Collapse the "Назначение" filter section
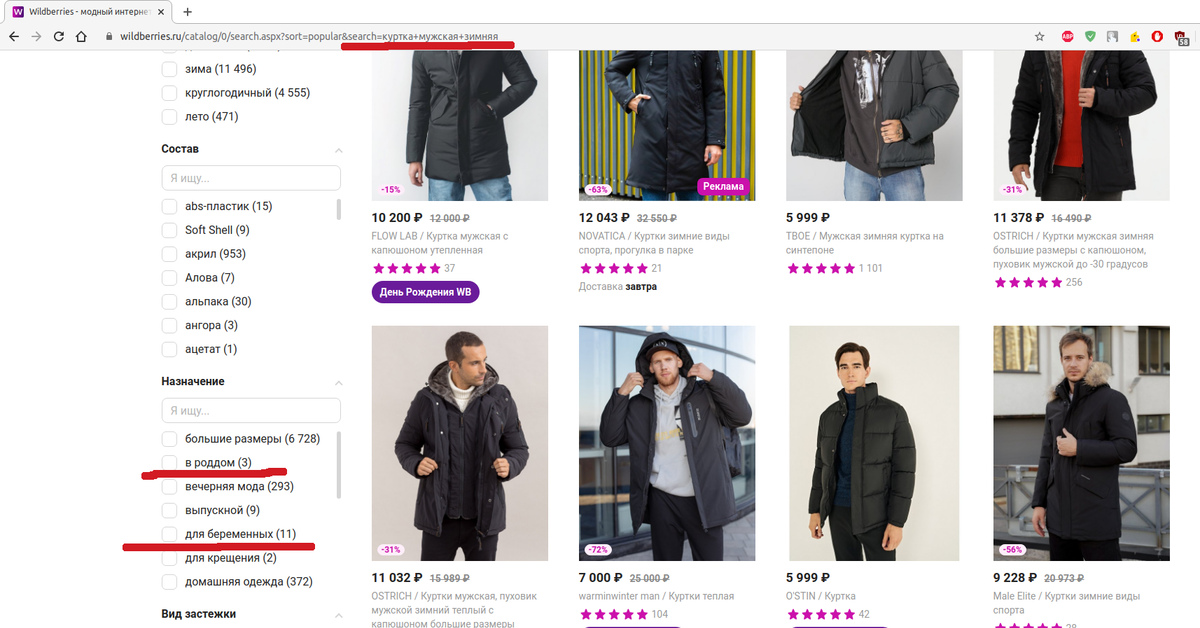The height and width of the screenshot is (628, 1200). click(338, 383)
